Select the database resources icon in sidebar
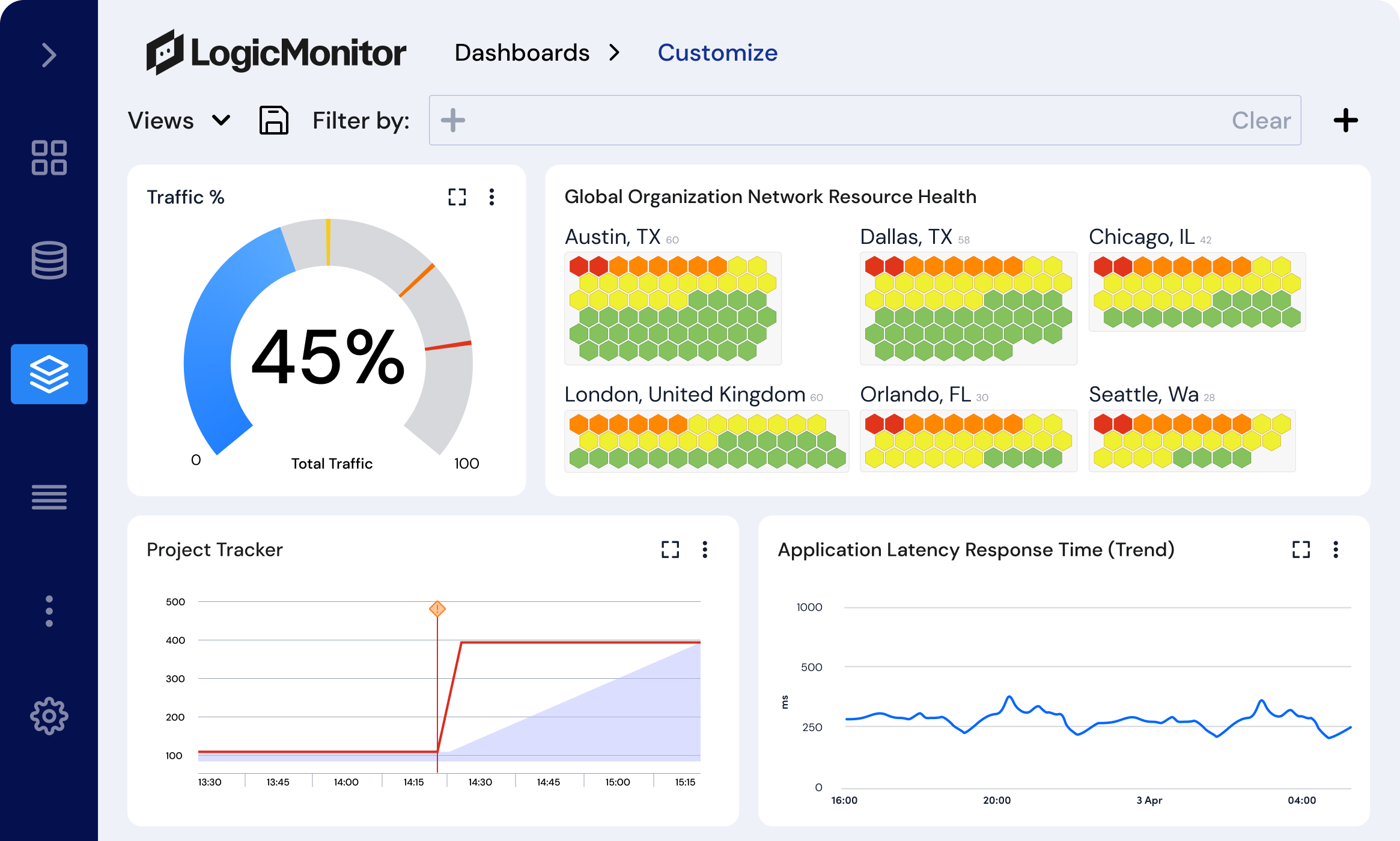The image size is (1400, 841). pos(49,260)
